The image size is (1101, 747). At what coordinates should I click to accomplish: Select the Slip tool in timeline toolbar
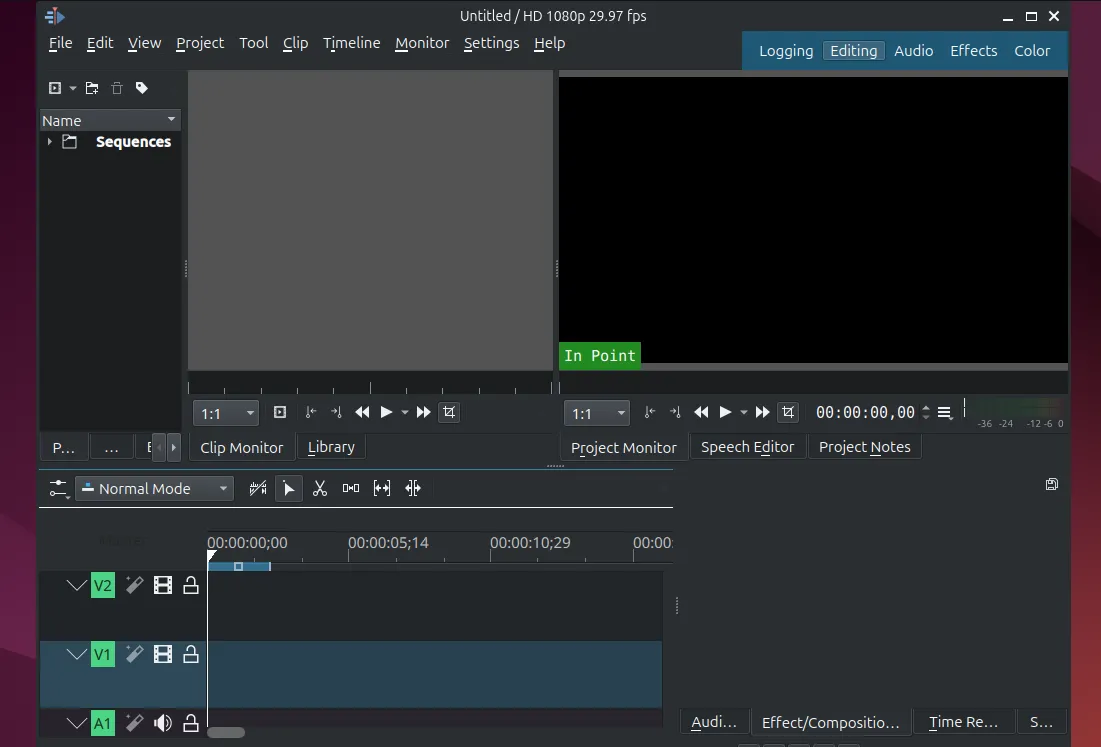point(382,488)
